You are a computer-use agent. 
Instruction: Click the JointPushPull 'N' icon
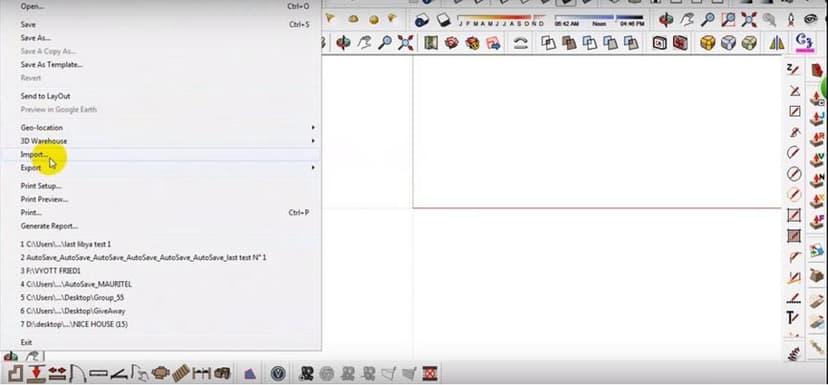pyautogui.click(x=817, y=180)
